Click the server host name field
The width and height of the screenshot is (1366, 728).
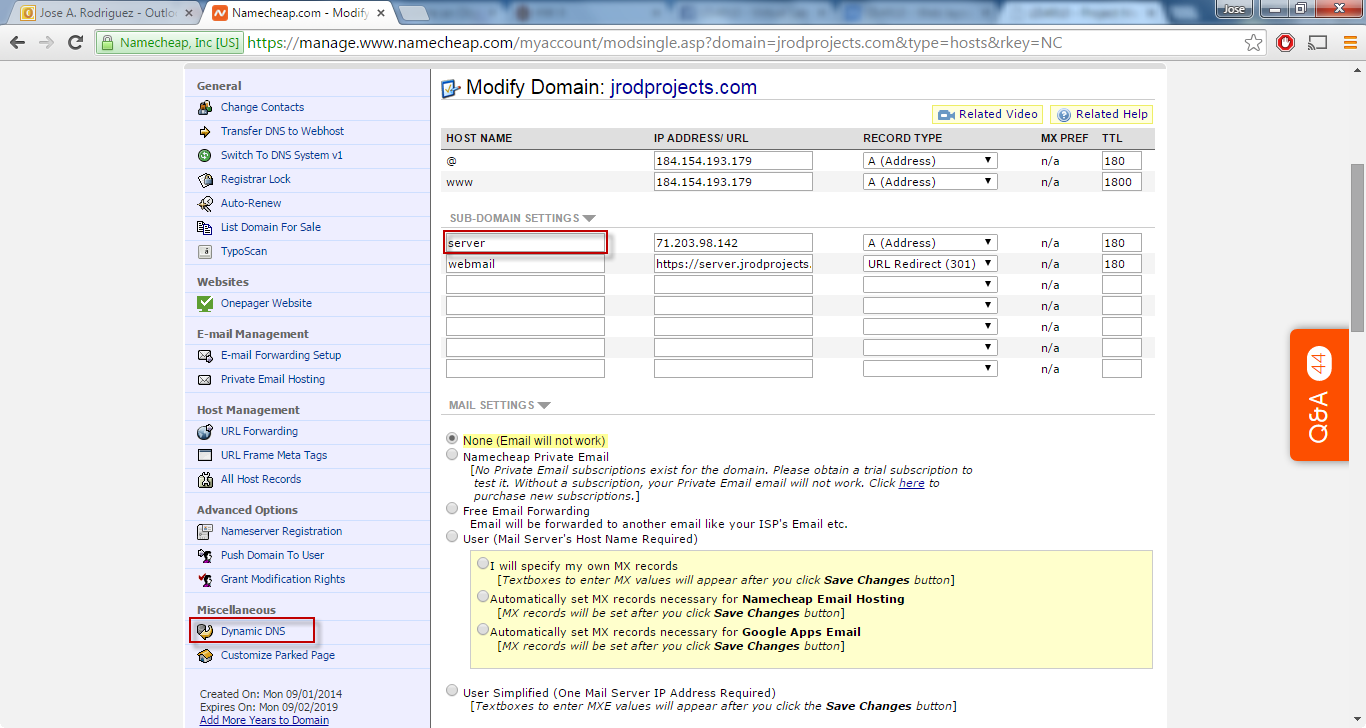pyautogui.click(x=525, y=243)
